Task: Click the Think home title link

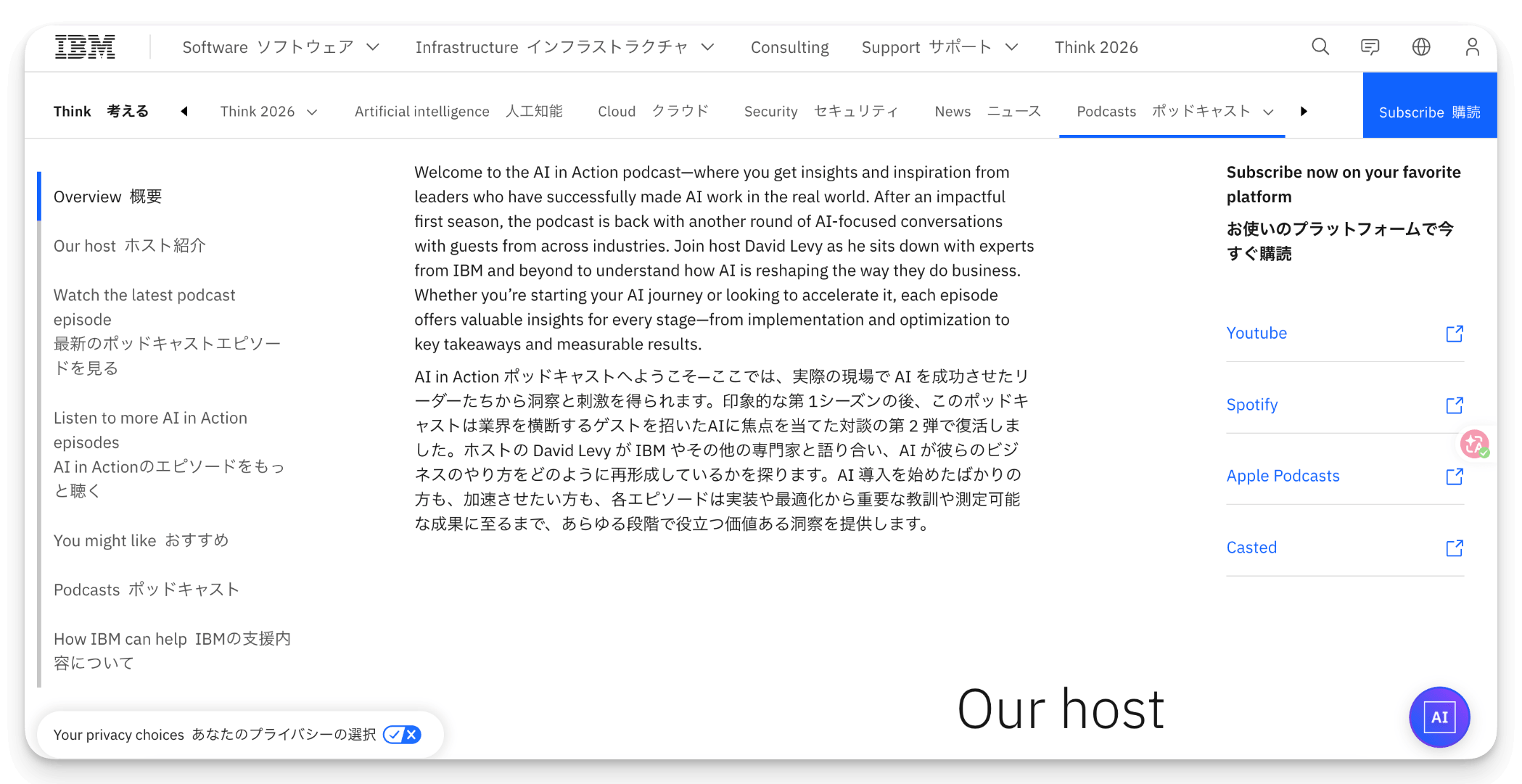Action: 101,112
